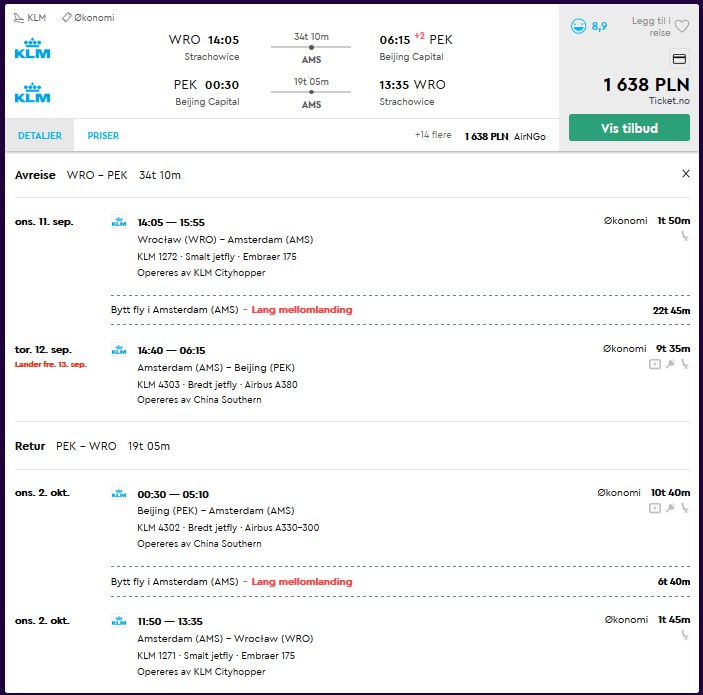Click the Ticket.no provider label
Screen dimensions: 703x695
tap(669, 100)
